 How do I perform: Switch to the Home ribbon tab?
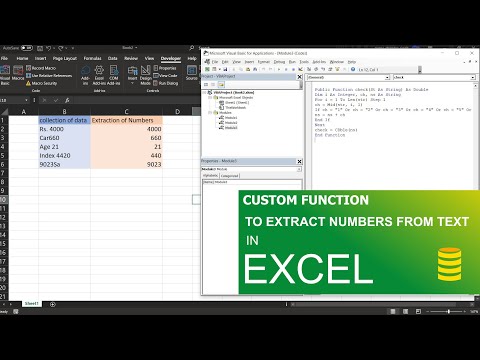click(22, 58)
